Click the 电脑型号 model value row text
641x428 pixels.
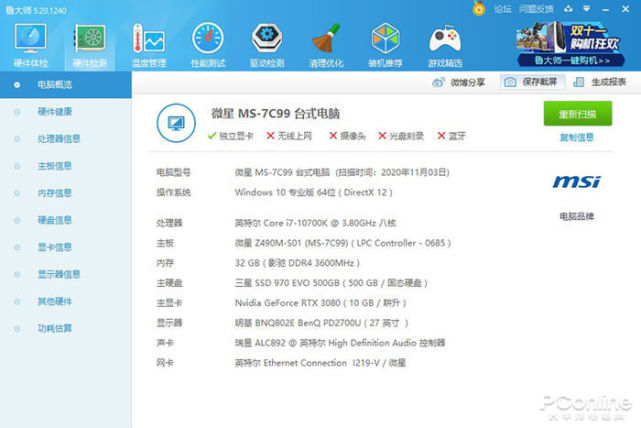[x=342, y=172]
